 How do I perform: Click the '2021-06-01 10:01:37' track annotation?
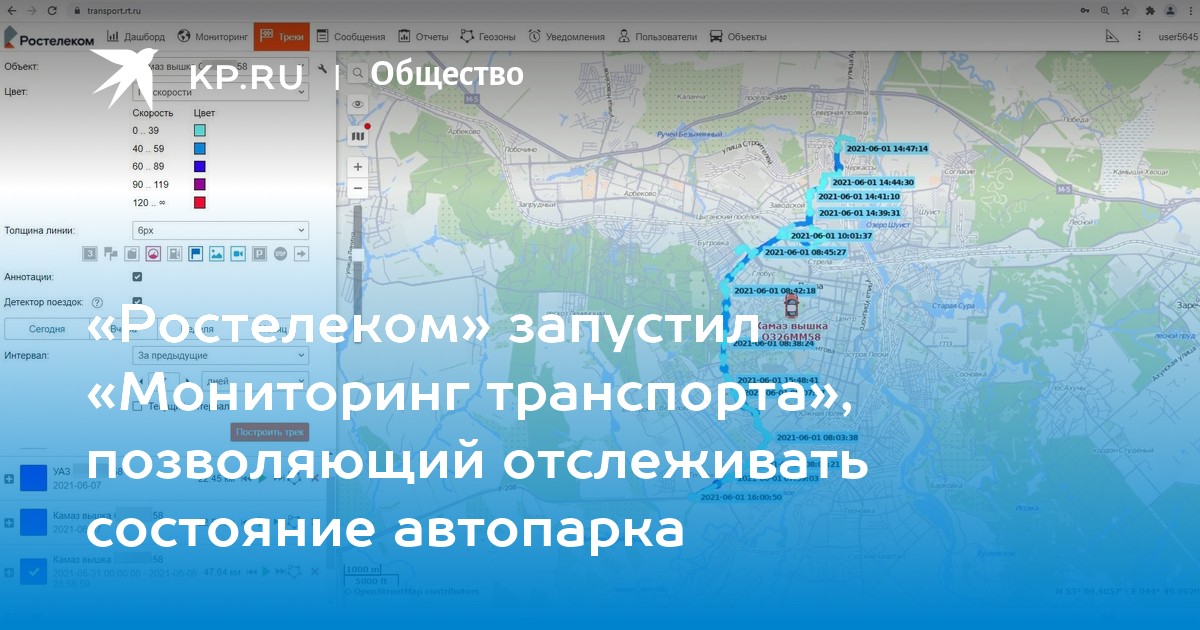pos(831,236)
